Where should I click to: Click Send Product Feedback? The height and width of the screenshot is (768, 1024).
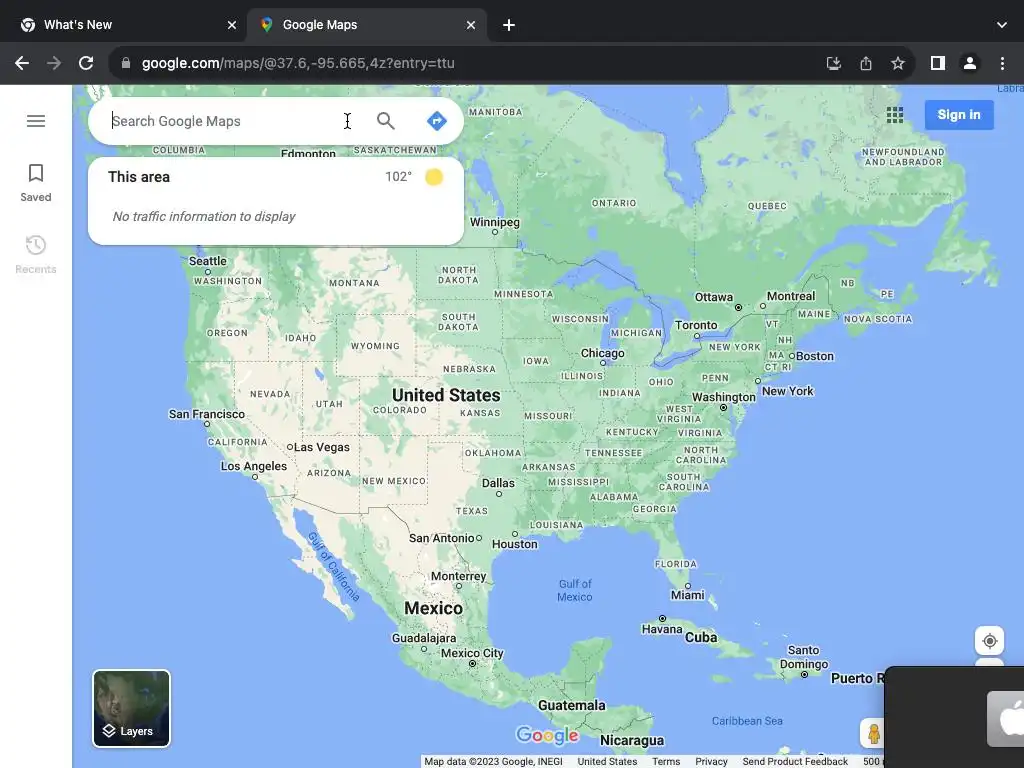[795, 761]
